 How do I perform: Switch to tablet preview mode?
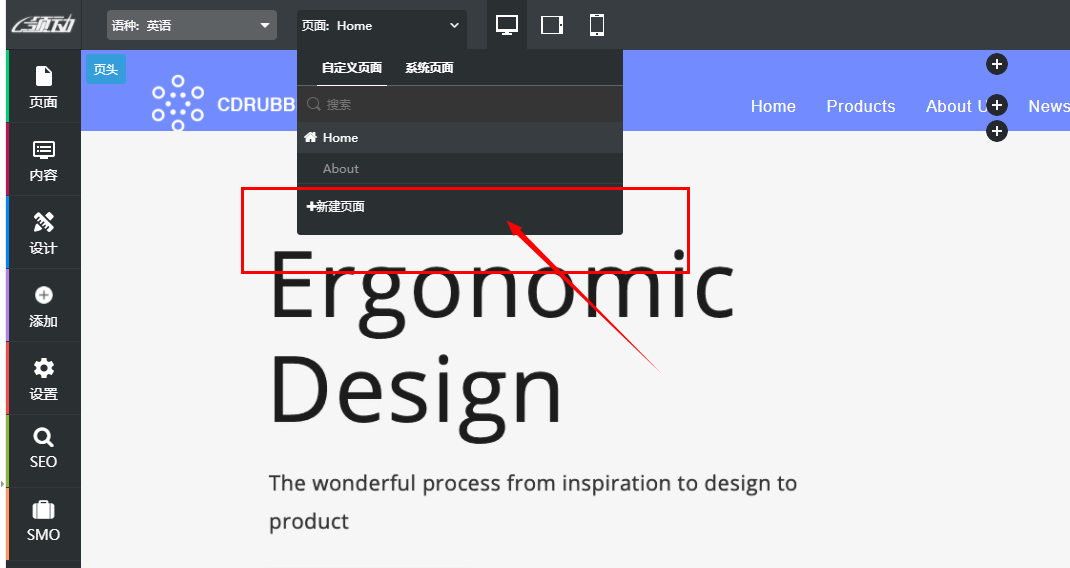[x=552, y=25]
